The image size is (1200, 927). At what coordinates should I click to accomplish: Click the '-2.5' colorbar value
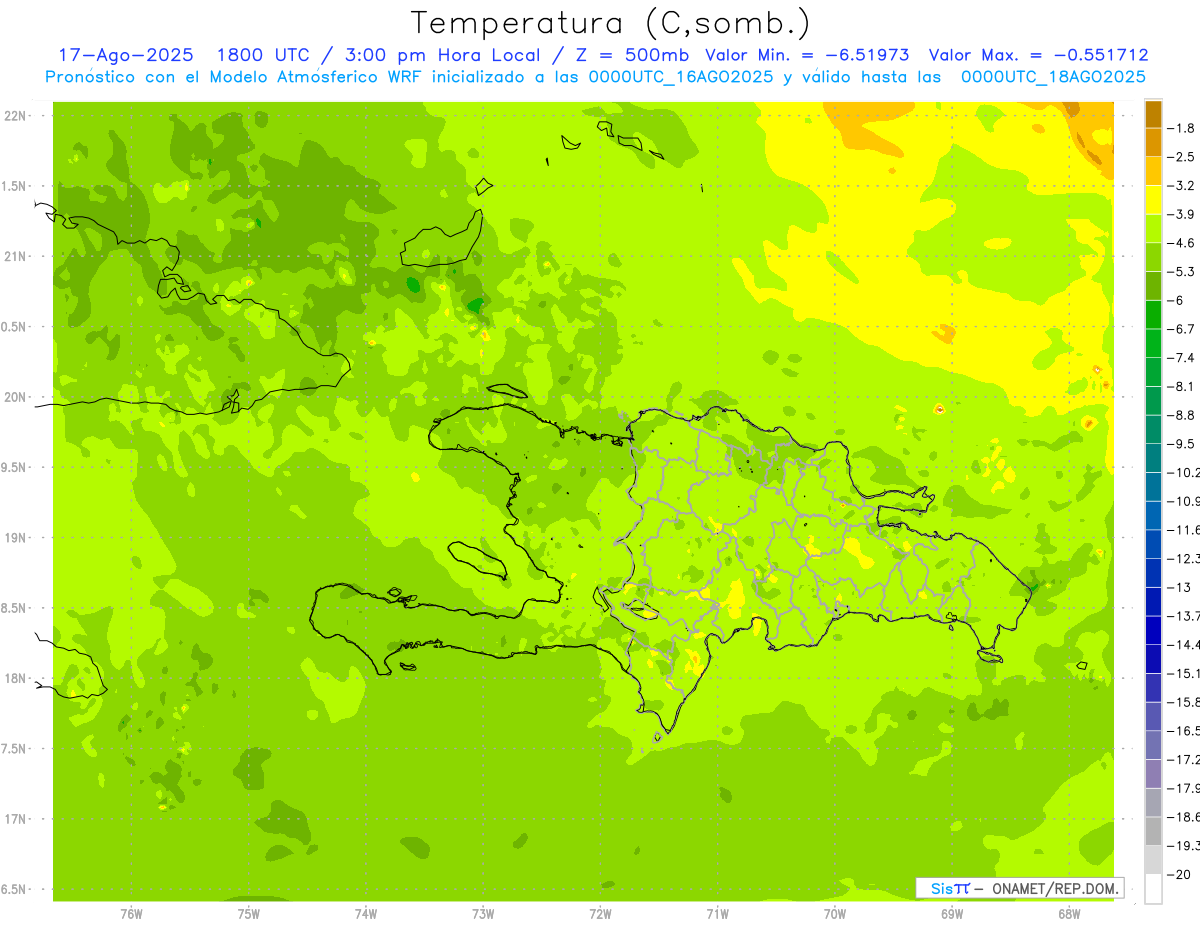tap(1181, 157)
